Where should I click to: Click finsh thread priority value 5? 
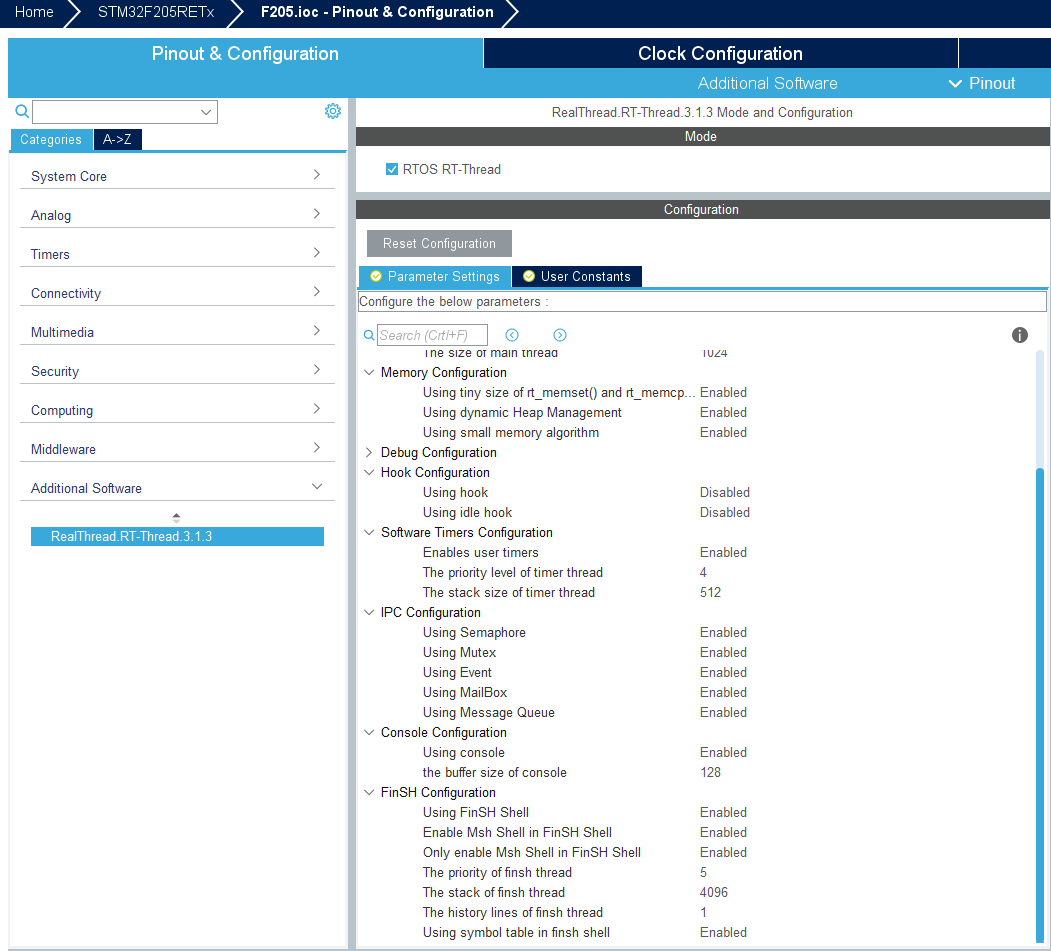[x=703, y=873]
